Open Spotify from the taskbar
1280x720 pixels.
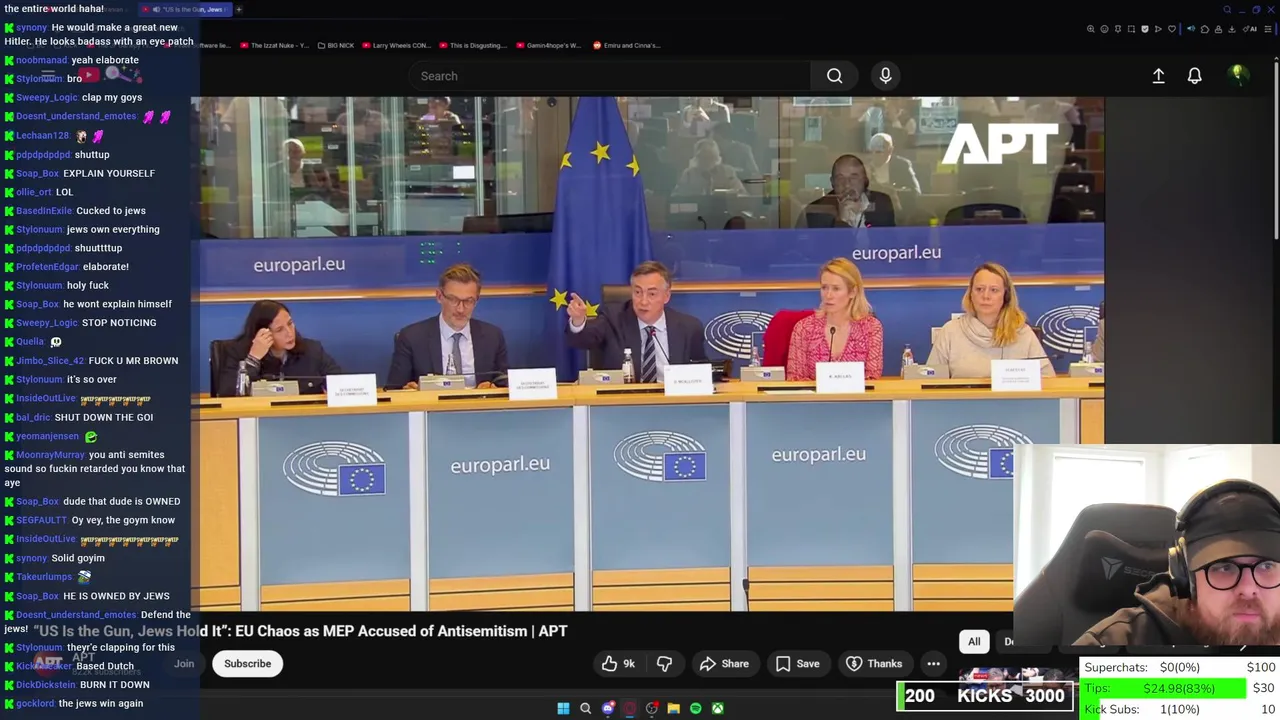(695, 708)
